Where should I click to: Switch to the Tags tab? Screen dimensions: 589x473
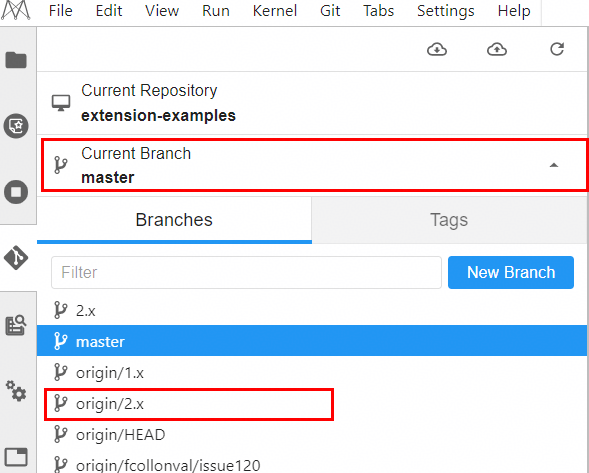click(x=449, y=220)
